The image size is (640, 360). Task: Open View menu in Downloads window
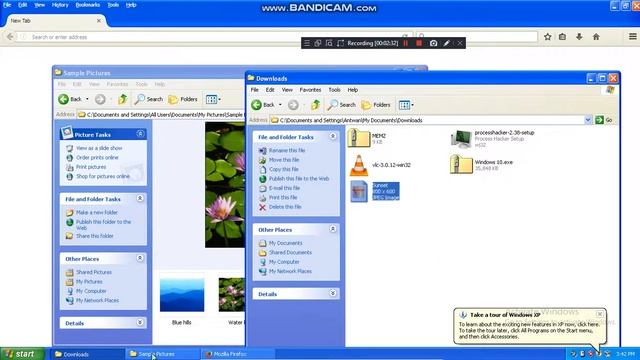tap(287, 90)
